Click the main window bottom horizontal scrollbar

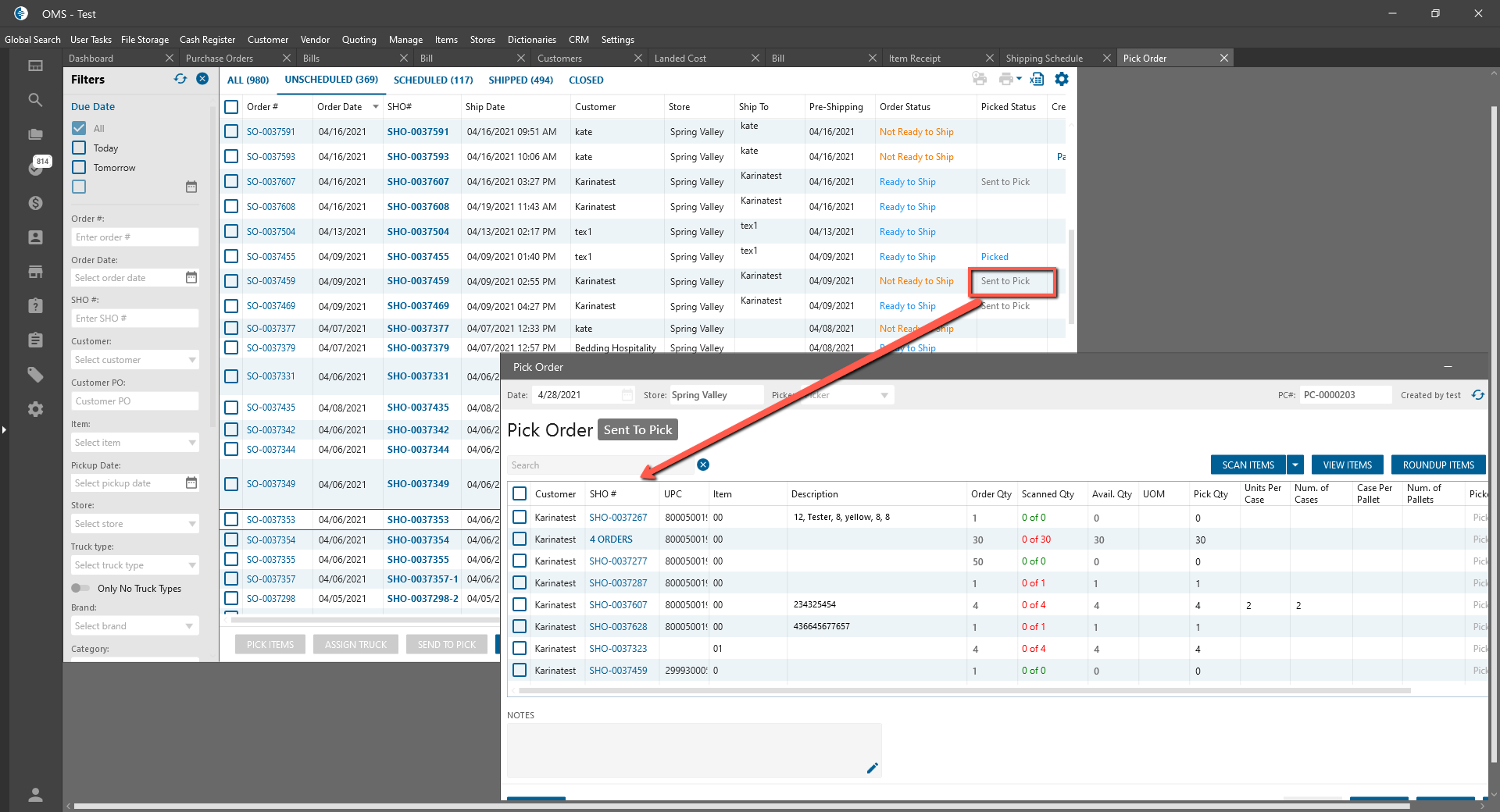(x=742, y=806)
